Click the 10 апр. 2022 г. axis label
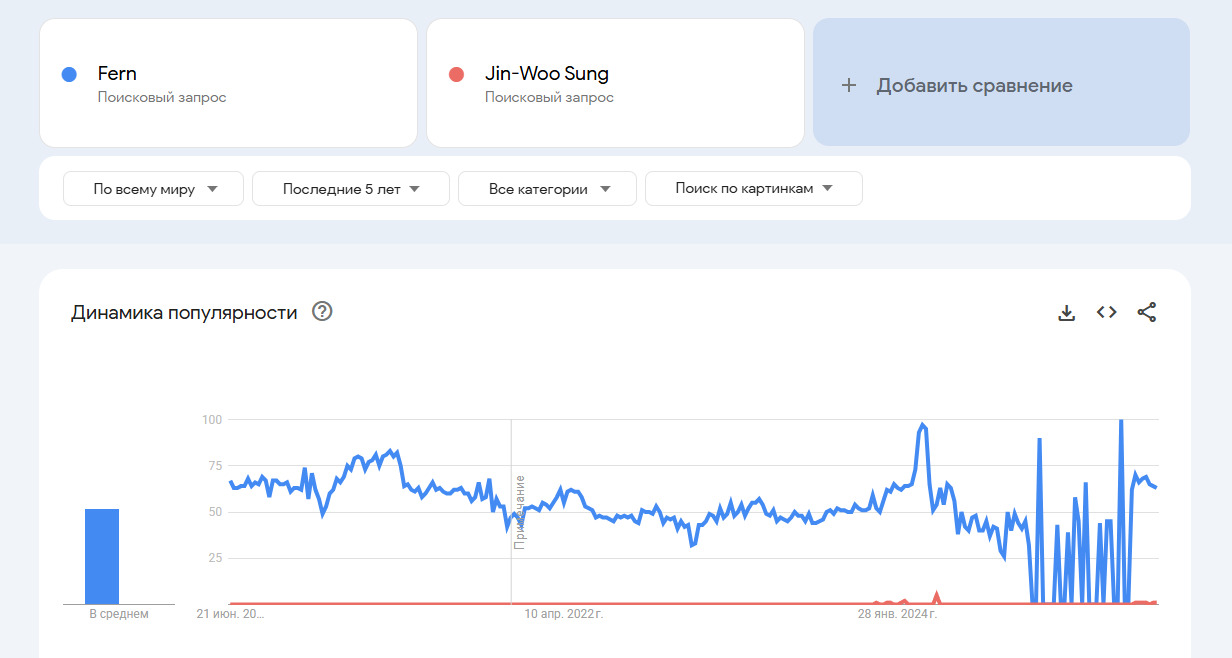 click(564, 614)
